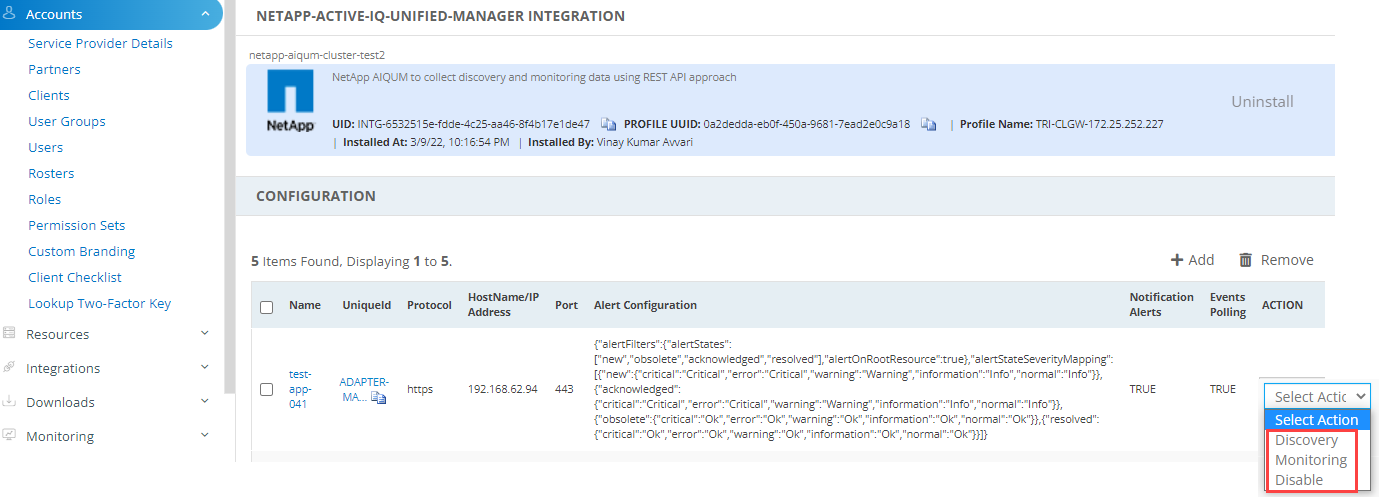The height and width of the screenshot is (501, 1396).
Task: Click the NetApp logo thumbnail
Action: point(291,102)
